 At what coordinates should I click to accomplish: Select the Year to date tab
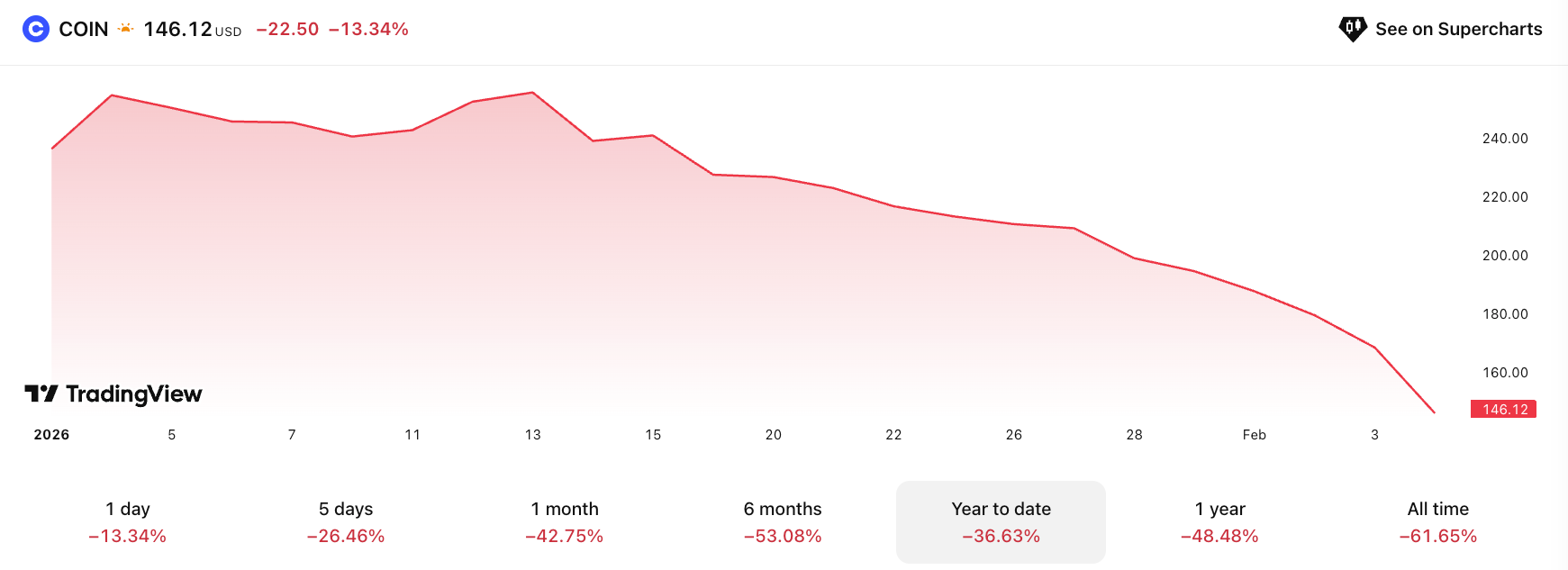[1001, 522]
